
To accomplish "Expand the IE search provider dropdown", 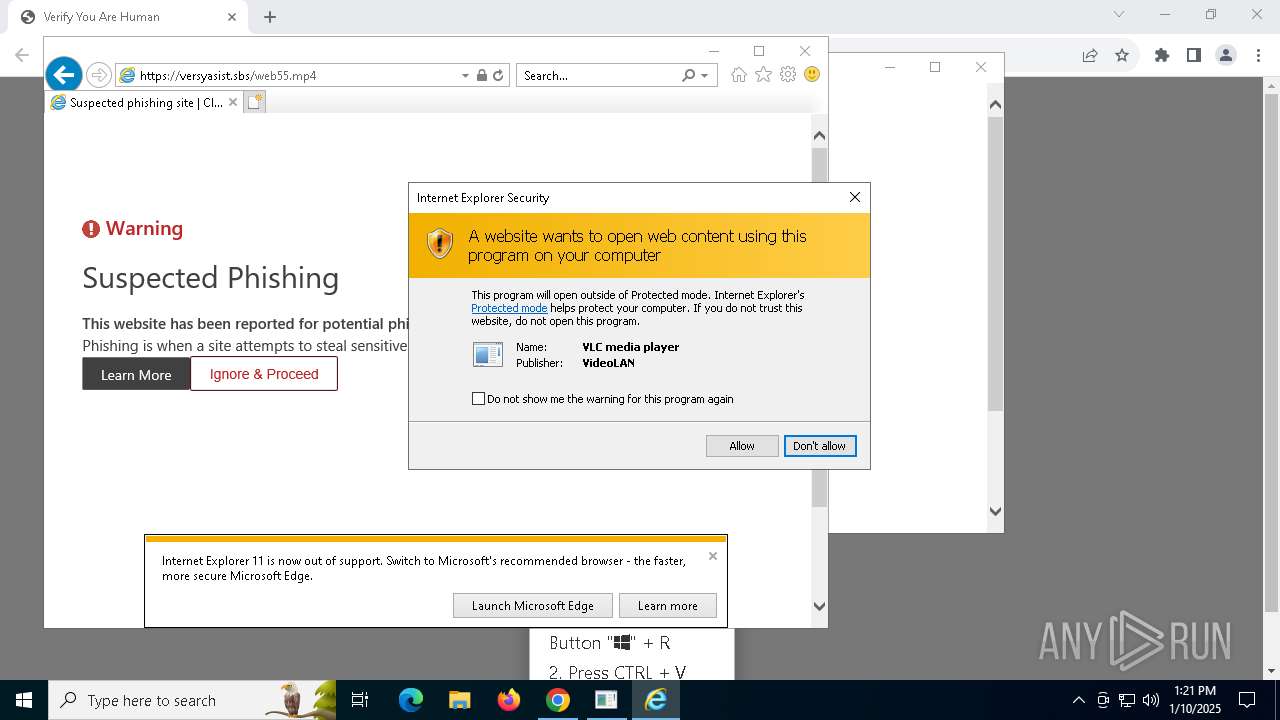I will coord(705,75).
